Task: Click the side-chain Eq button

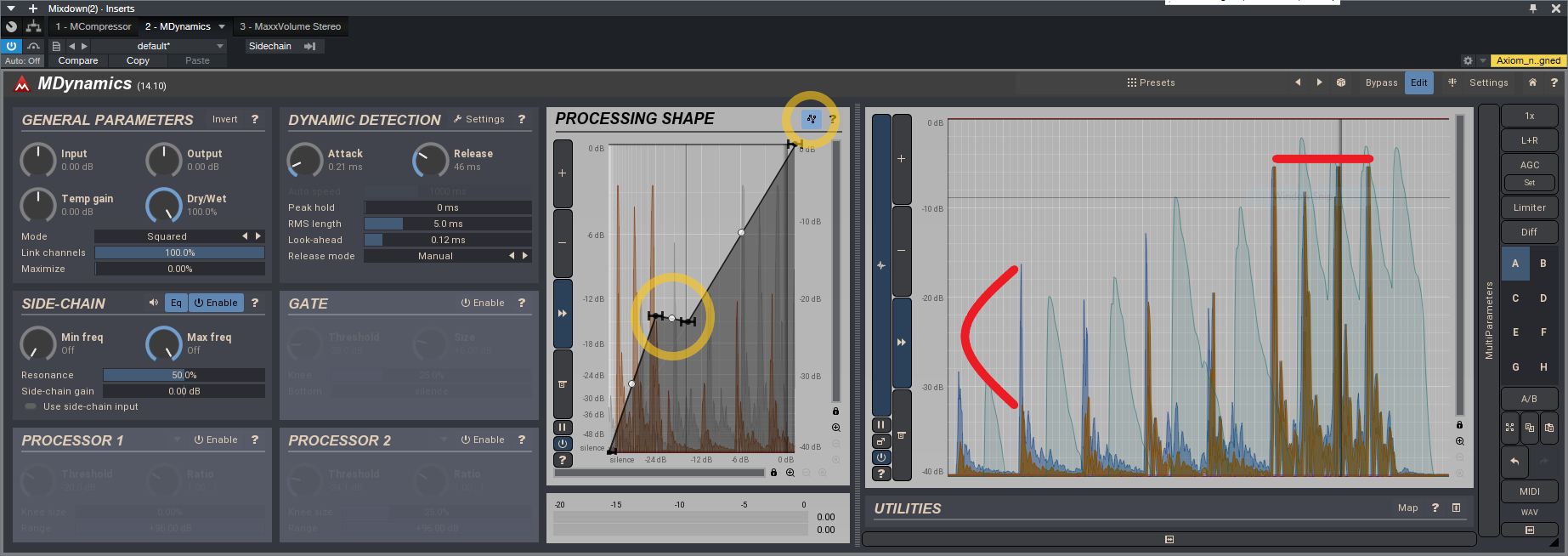Action: [x=176, y=303]
